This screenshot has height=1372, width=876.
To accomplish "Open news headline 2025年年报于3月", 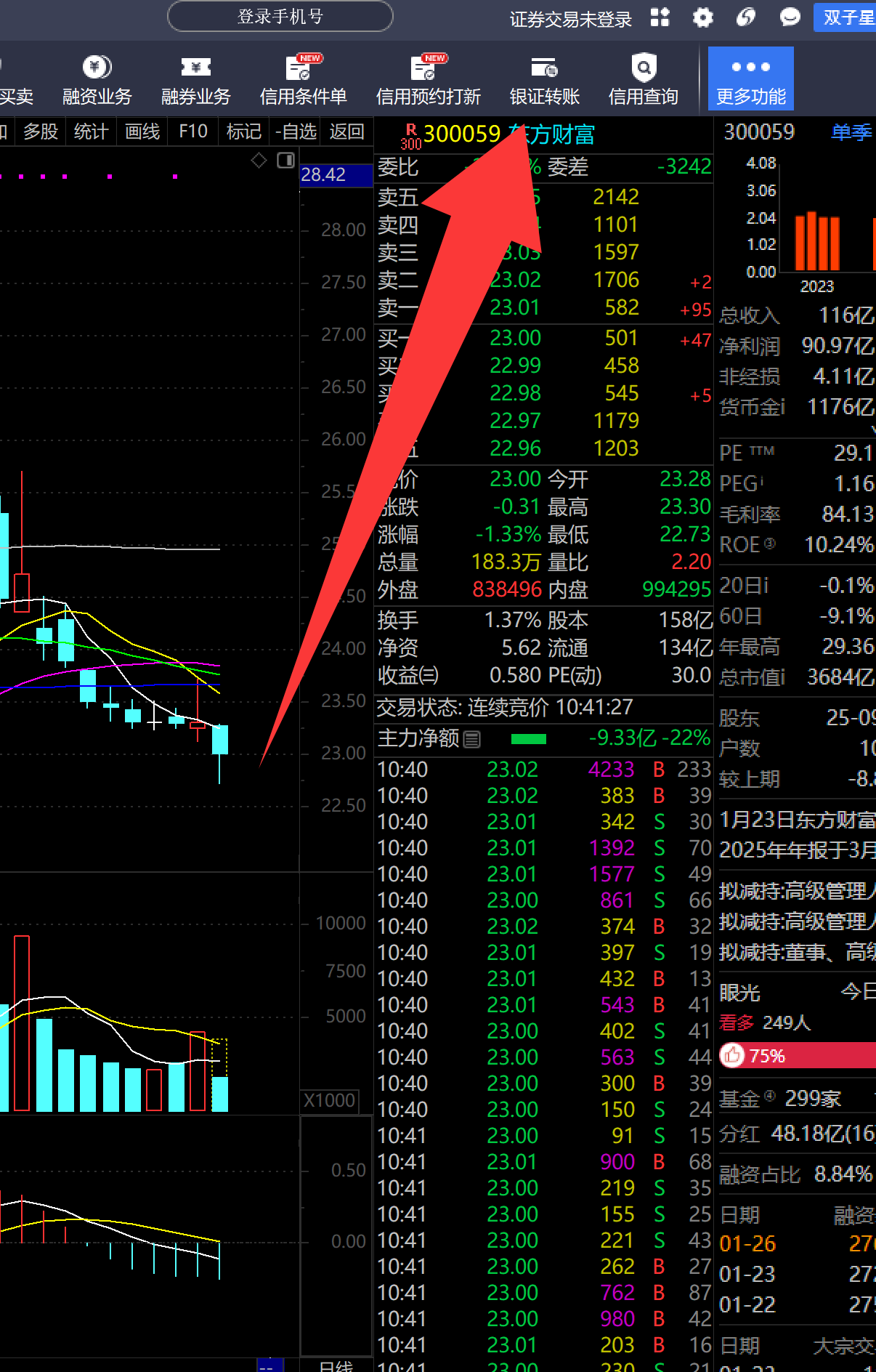I will (797, 850).
